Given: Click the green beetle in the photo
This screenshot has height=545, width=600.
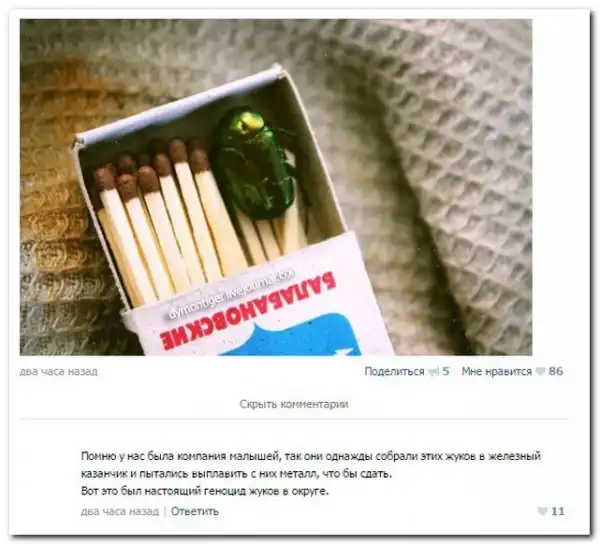Looking at the screenshot, I should coord(256,163).
